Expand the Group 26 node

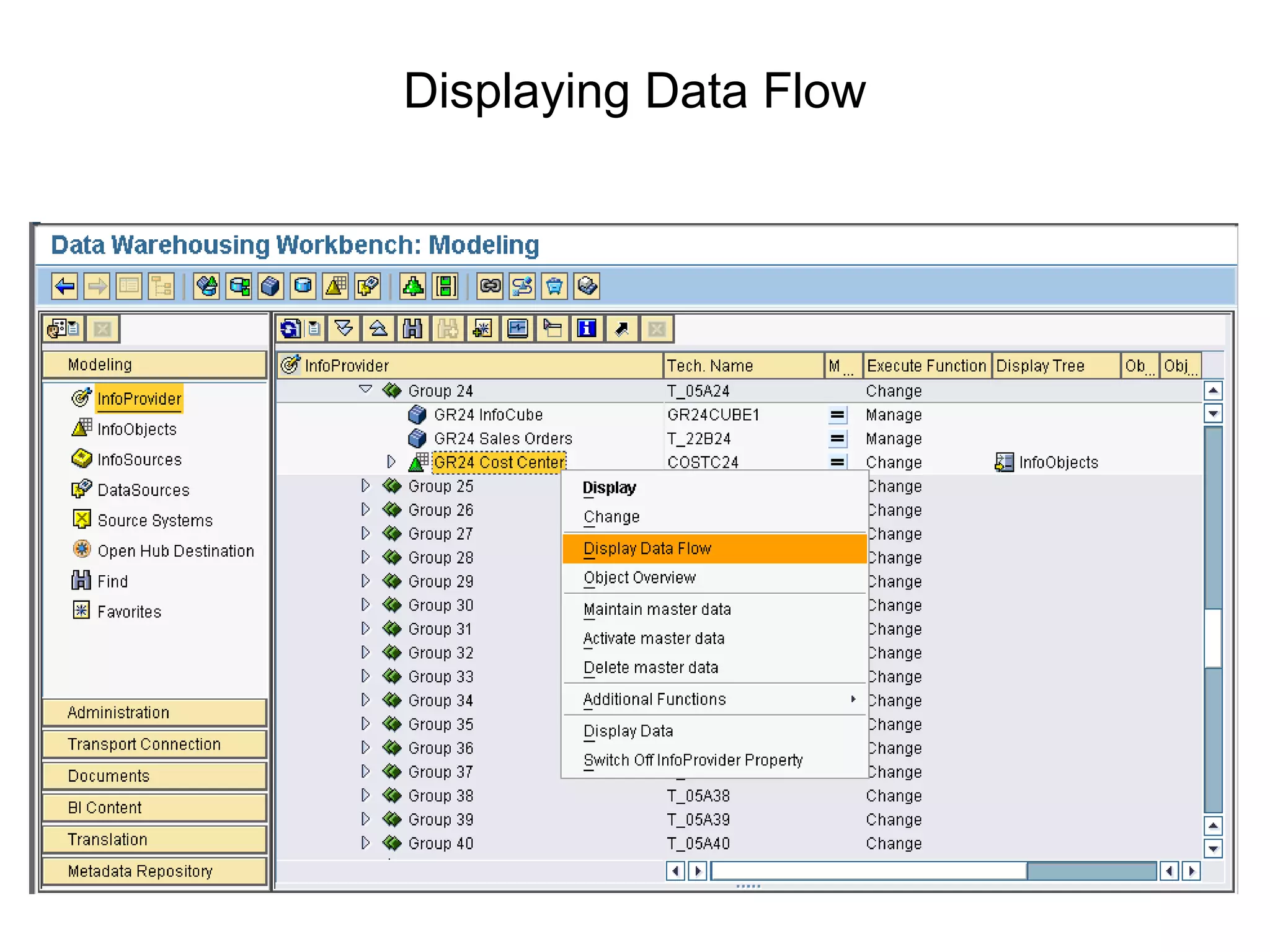(365, 509)
